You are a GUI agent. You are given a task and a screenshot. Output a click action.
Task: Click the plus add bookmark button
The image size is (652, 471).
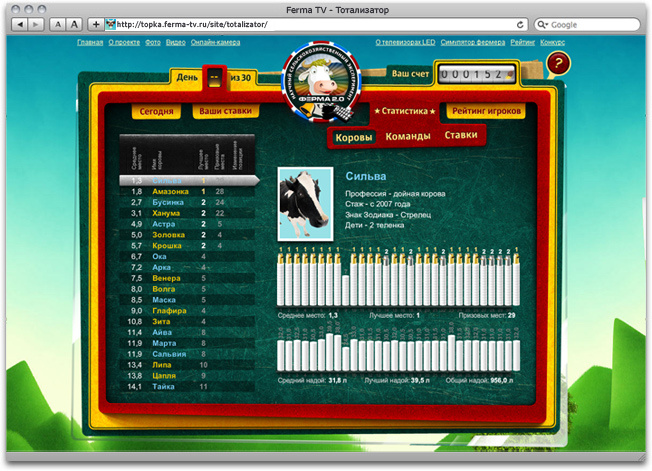95,23
